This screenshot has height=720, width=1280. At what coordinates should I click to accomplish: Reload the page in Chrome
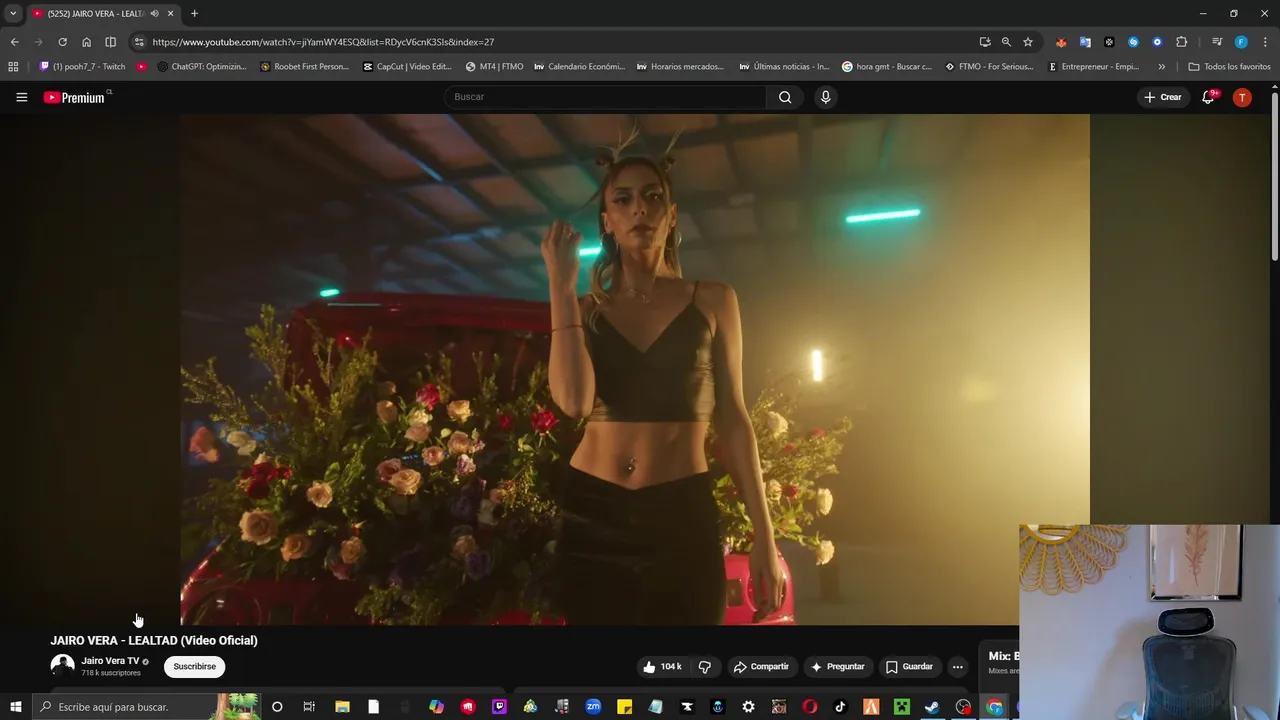[x=62, y=42]
